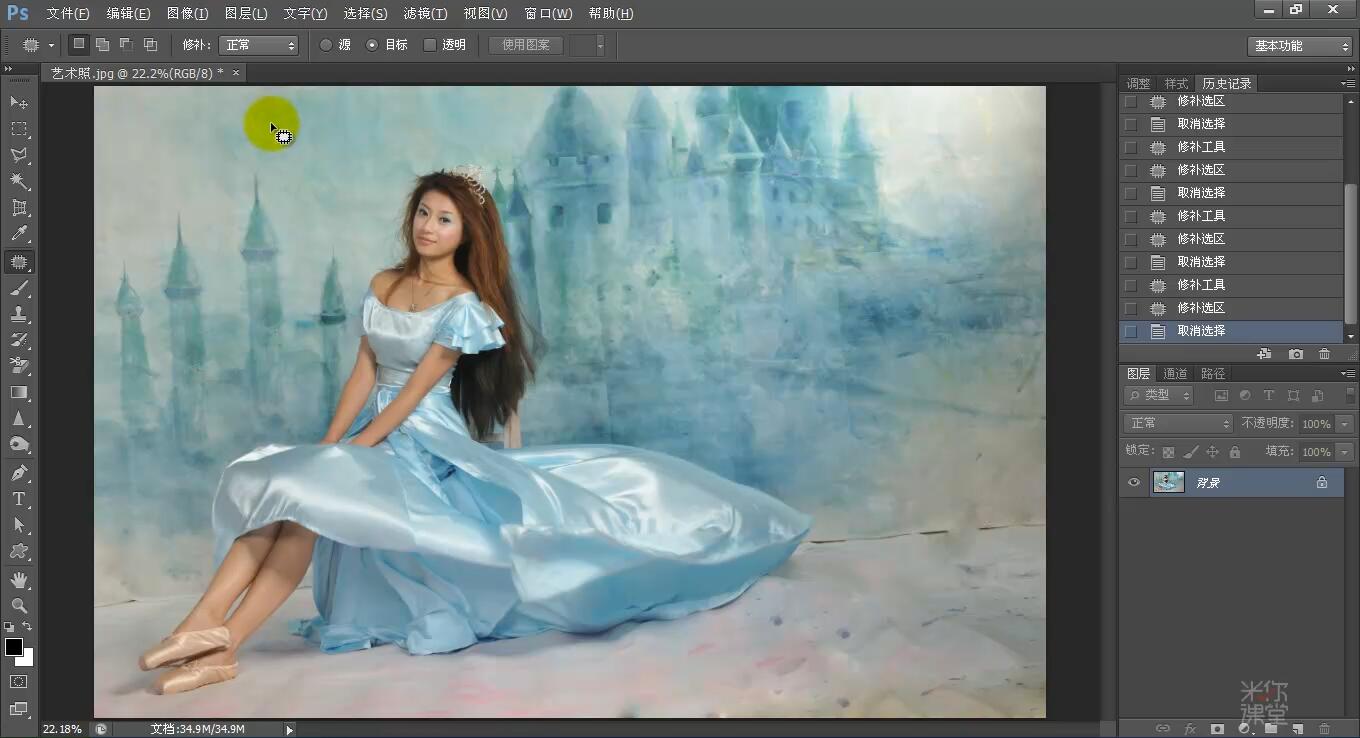The height and width of the screenshot is (738, 1360).
Task: Select the Hand tool
Action: (19, 580)
